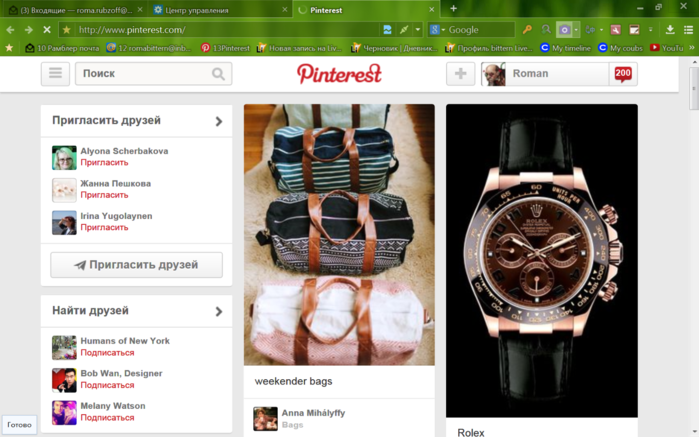
Task: Click the camera screenshot icon in toolbar
Action: (564, 30)
